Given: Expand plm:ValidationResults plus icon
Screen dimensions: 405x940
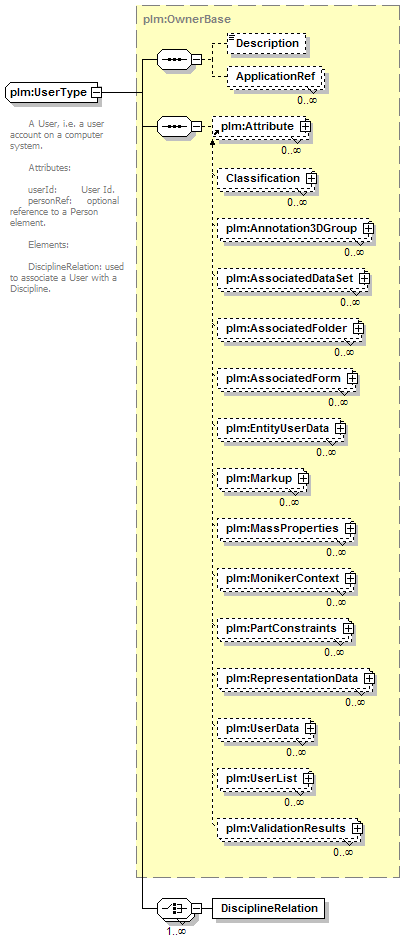Looking at the screenshot, I should 356,827.
